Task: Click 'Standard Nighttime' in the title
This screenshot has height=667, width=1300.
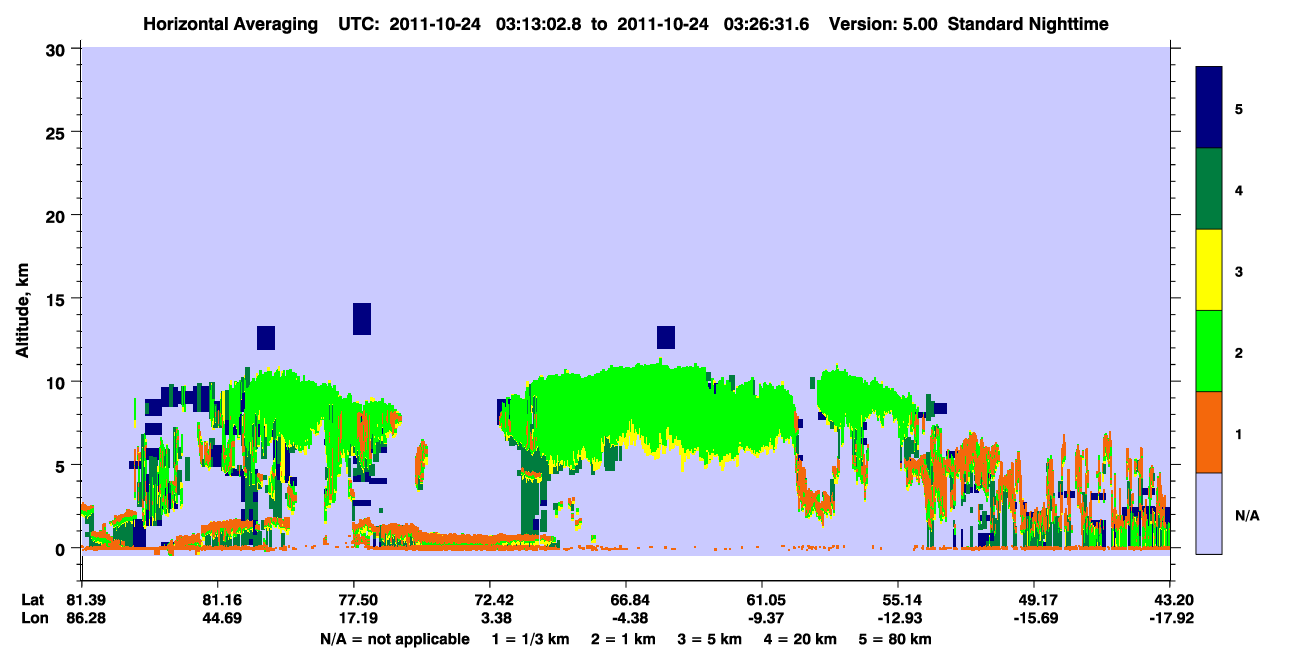Action: (x=1026, y=24)
